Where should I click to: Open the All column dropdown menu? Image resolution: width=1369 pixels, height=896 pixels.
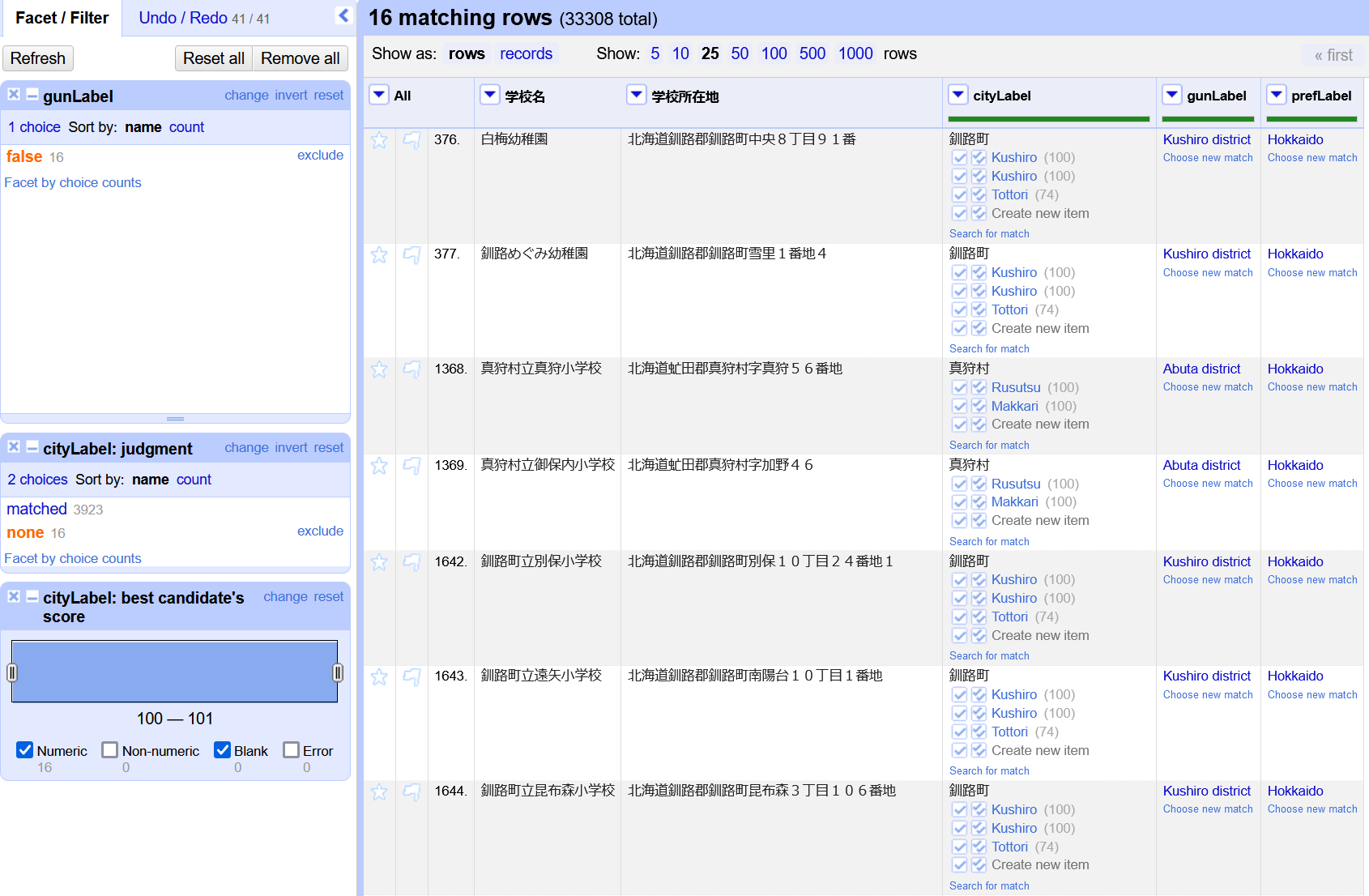coord(378,95)
